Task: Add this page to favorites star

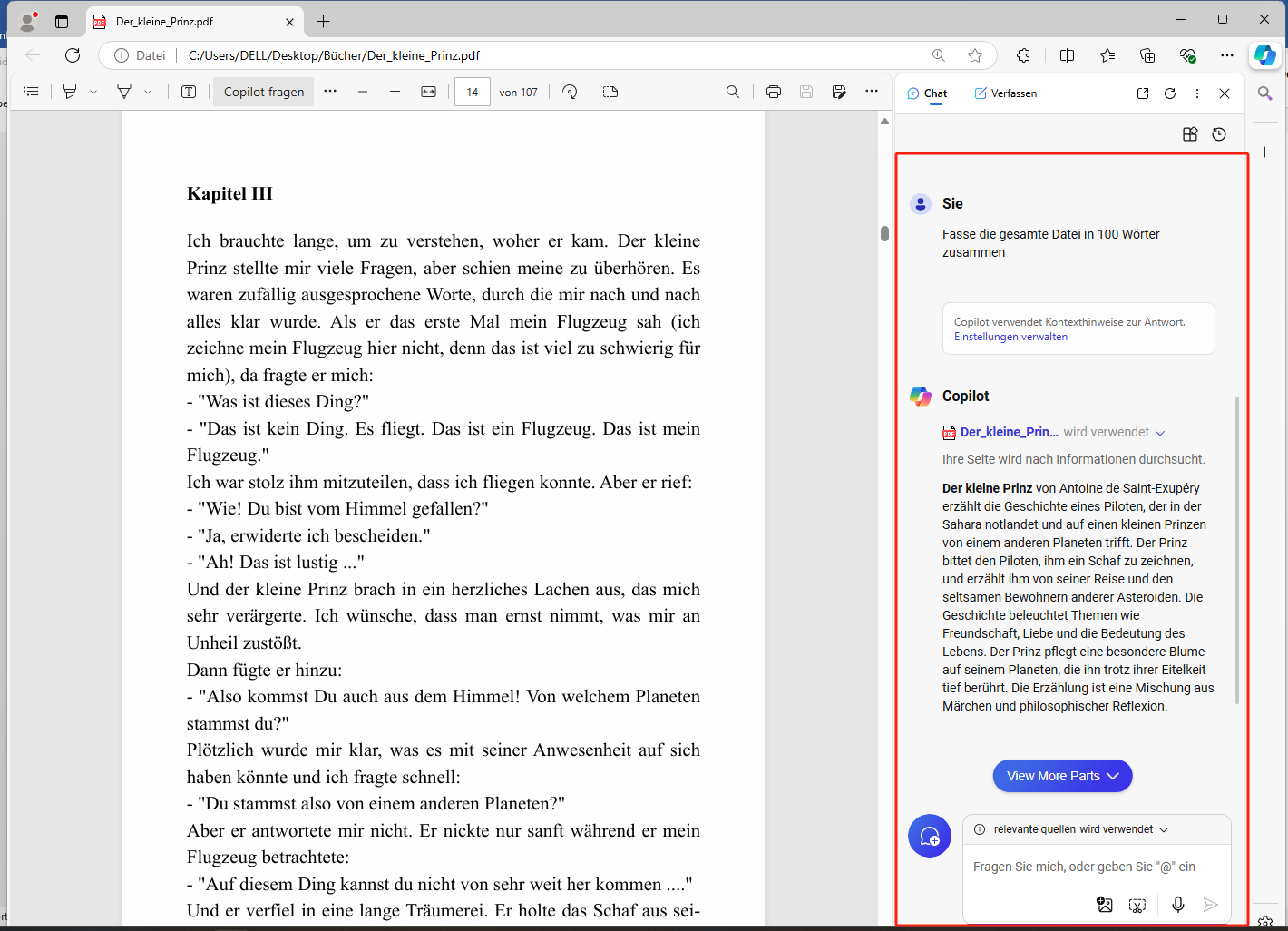Action: (975, 55)
